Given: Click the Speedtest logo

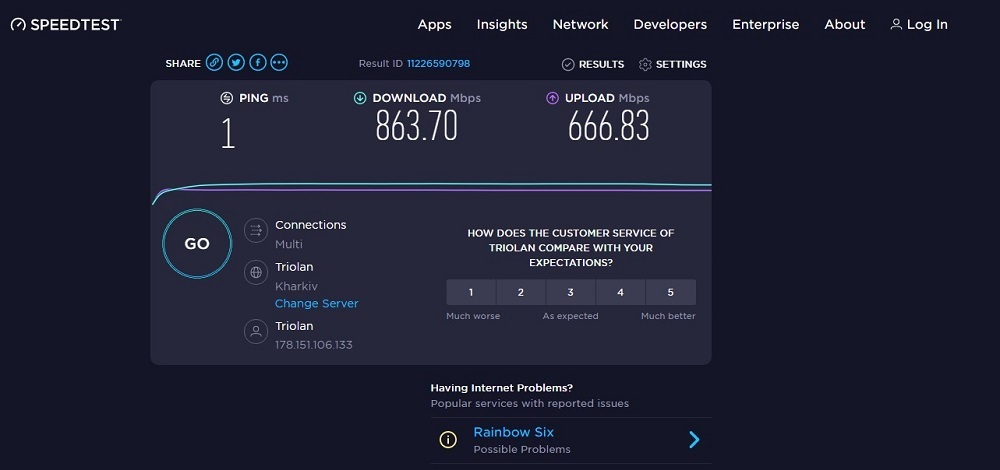Looking at the screenshot, I should click(66, 25).
